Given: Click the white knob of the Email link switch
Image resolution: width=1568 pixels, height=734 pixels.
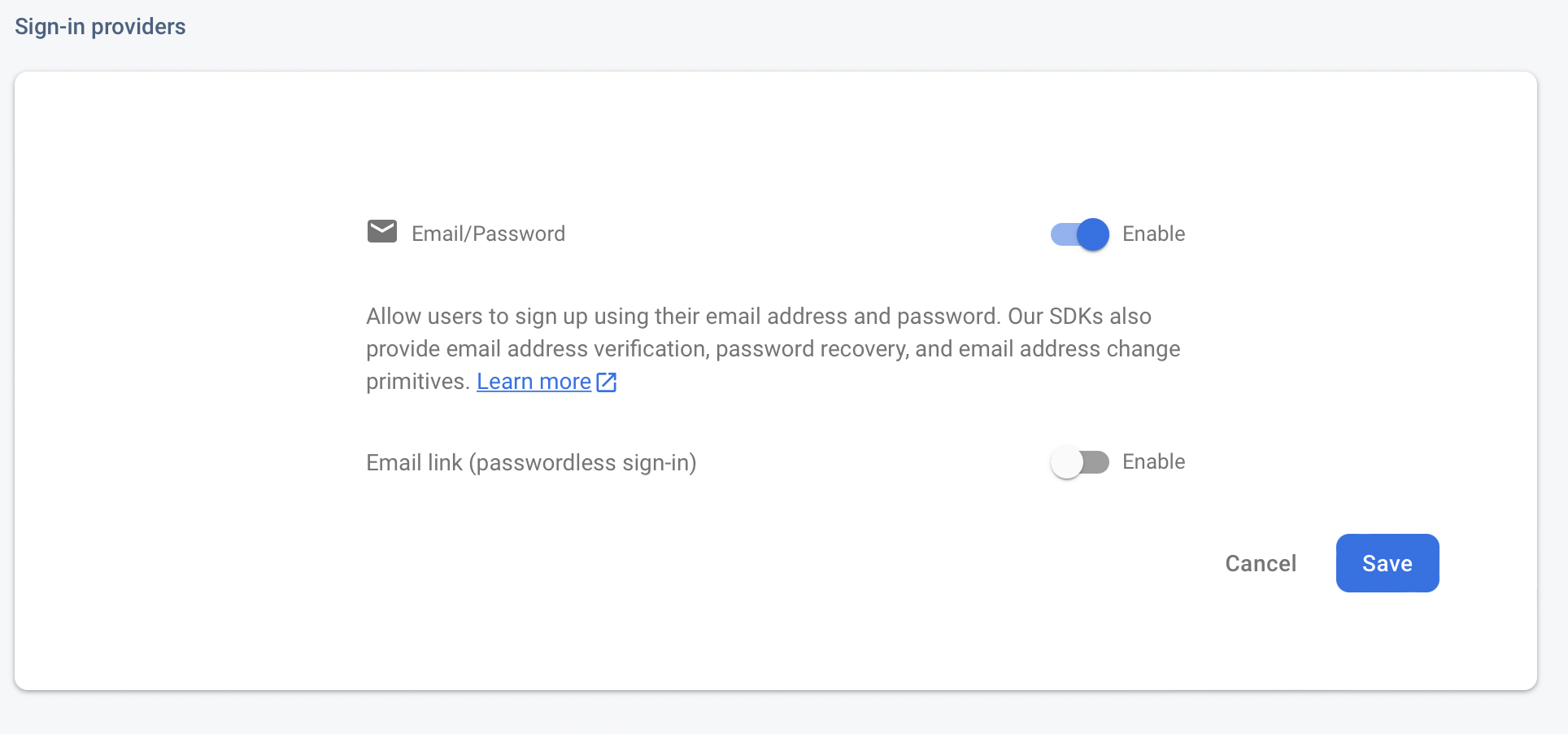Looking at the screenshot, I should pos(1066,463).
